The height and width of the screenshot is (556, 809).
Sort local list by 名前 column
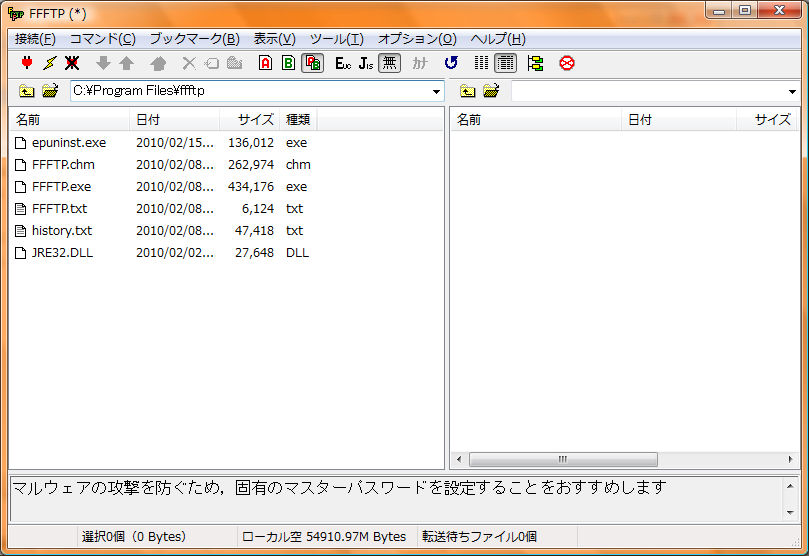click(x=70, y=120)
